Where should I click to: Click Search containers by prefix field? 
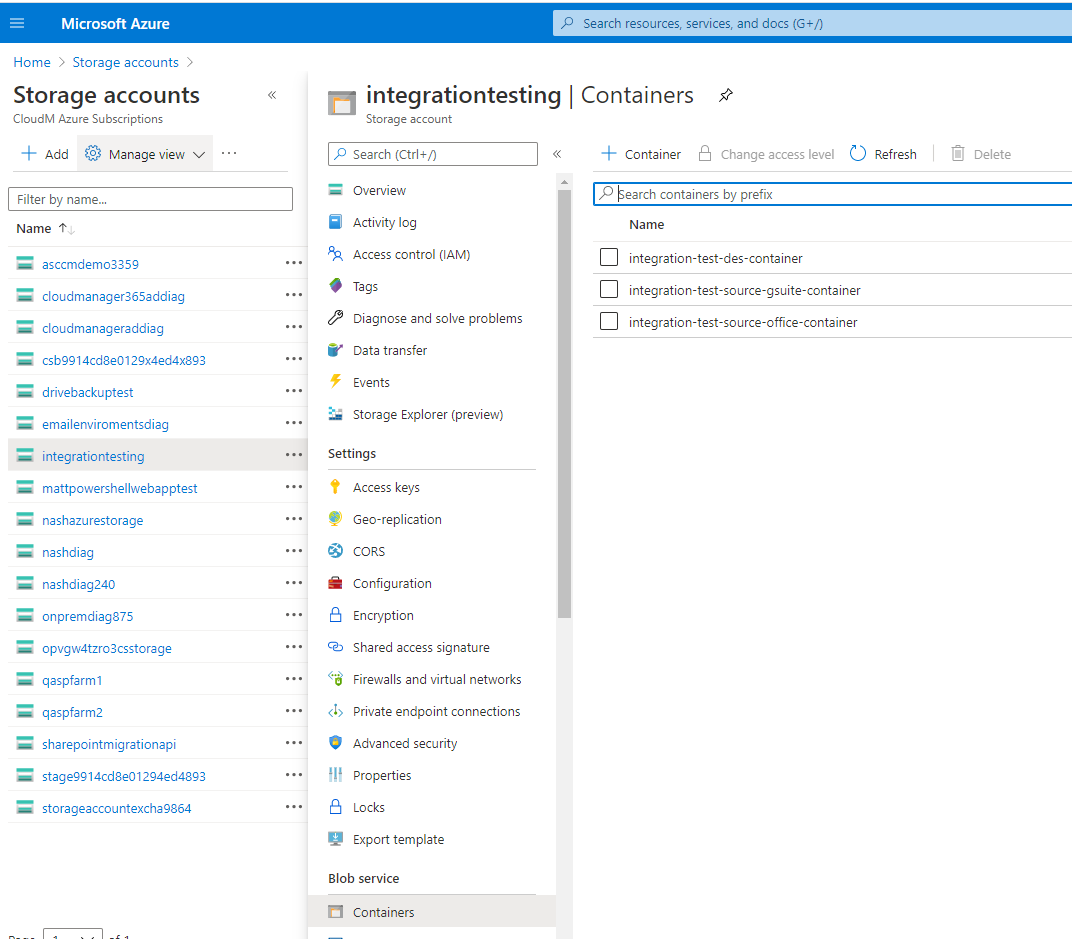point(832,194)
